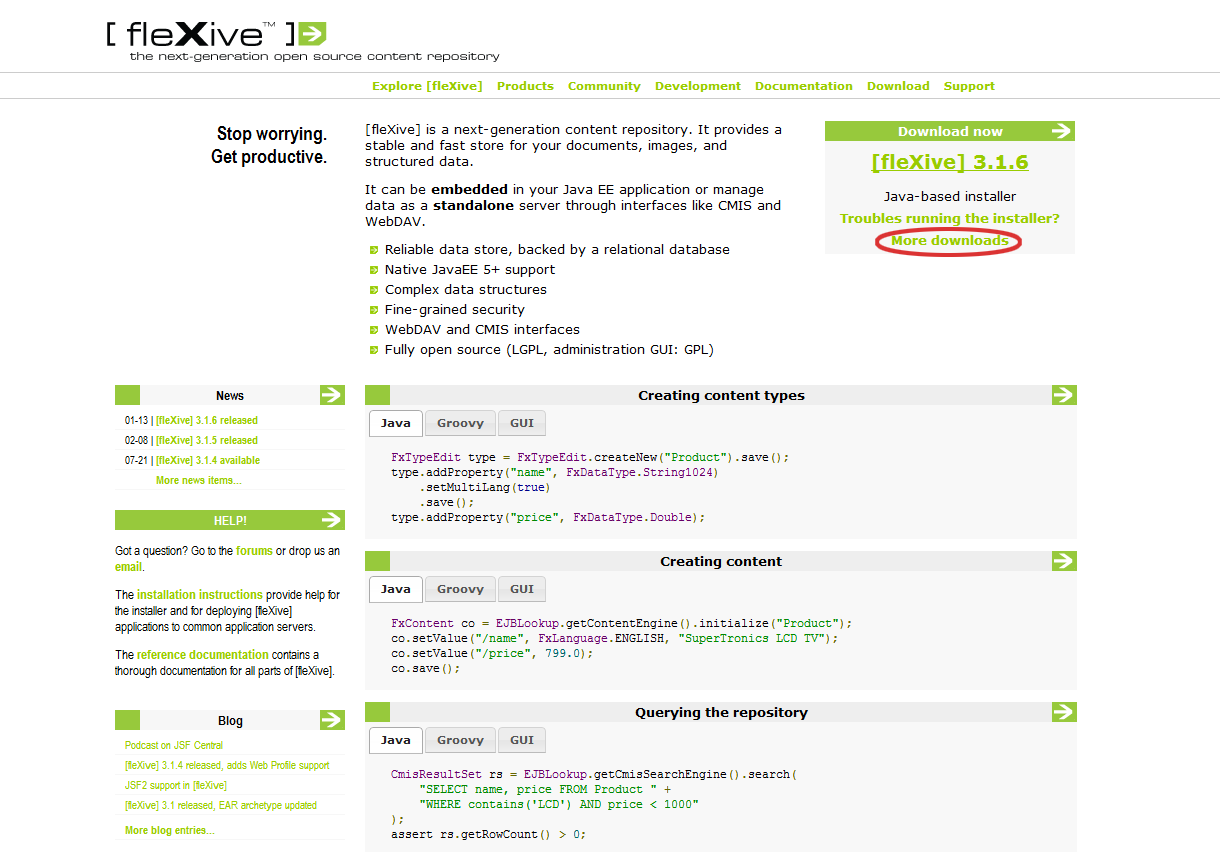
Task: Click the arrow icon in the News header
Action: [332, 395]
